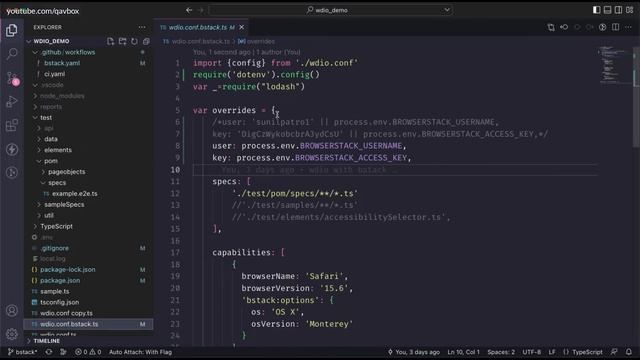Image resolution: width=640 pixels, height=360 pixels.
Task: Open the Search view in activity bar
Action: [x=12, y=53]
